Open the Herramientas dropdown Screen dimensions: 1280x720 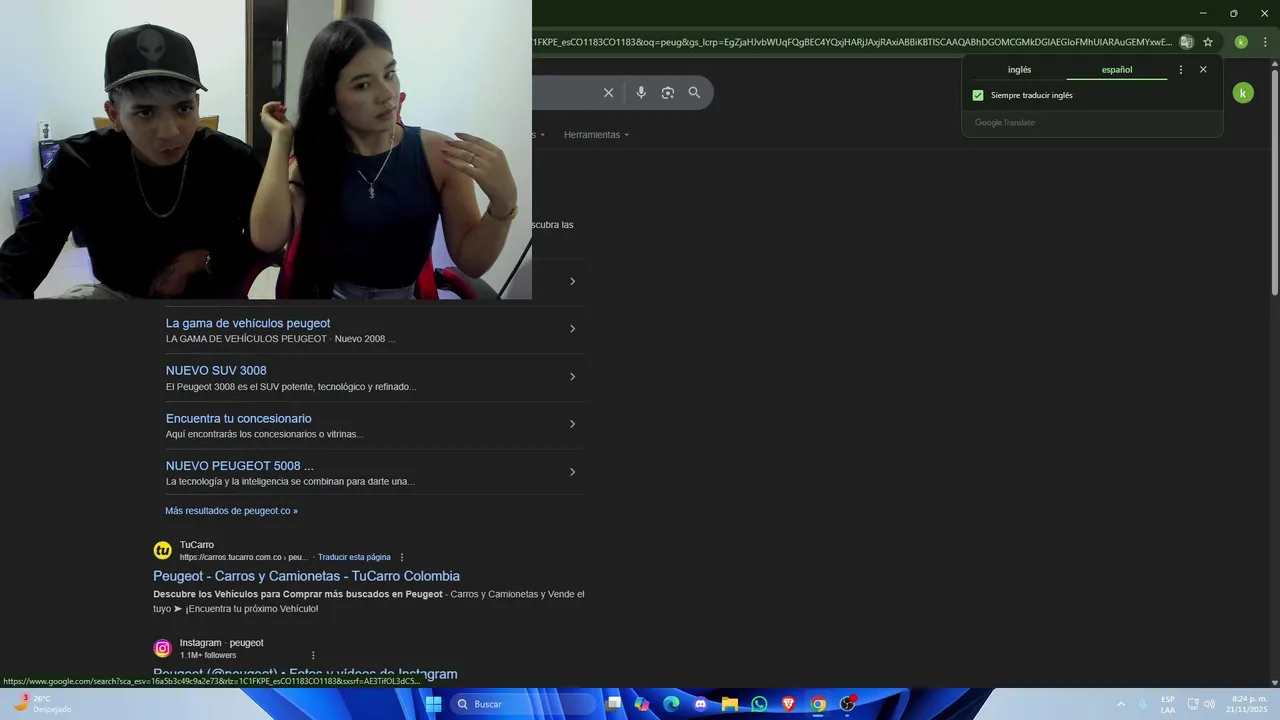[x=596, y=135]
